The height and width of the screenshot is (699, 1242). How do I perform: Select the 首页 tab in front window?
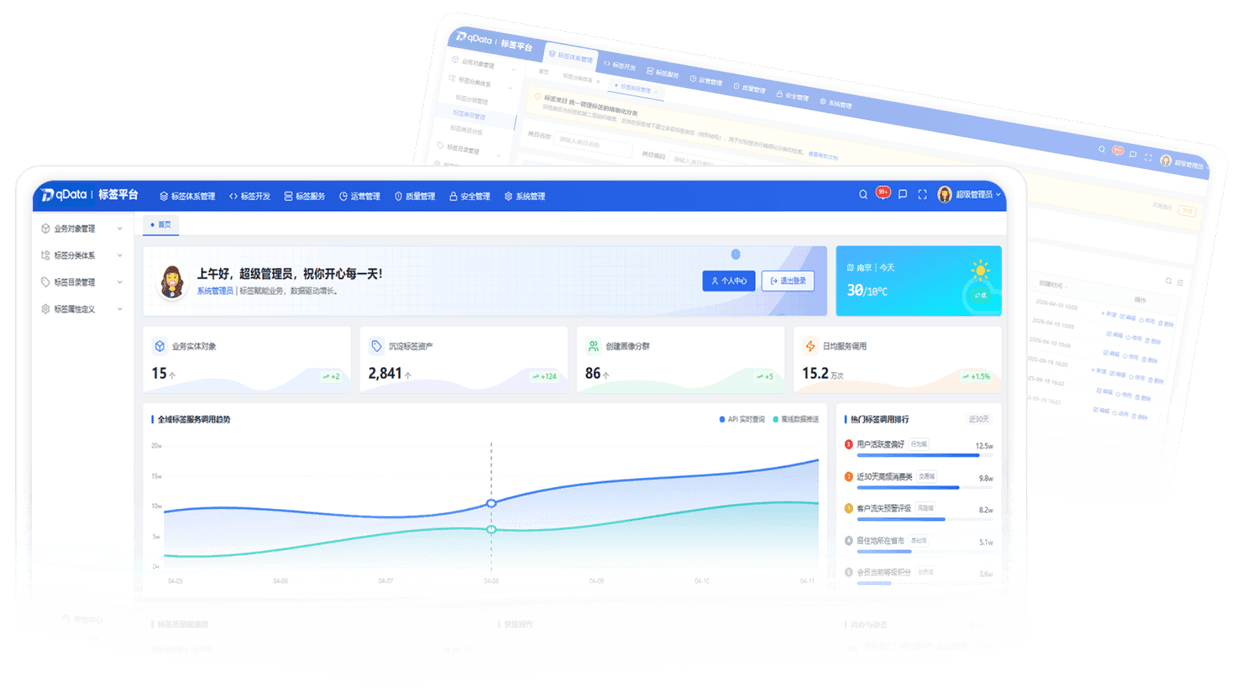(161, 225)
